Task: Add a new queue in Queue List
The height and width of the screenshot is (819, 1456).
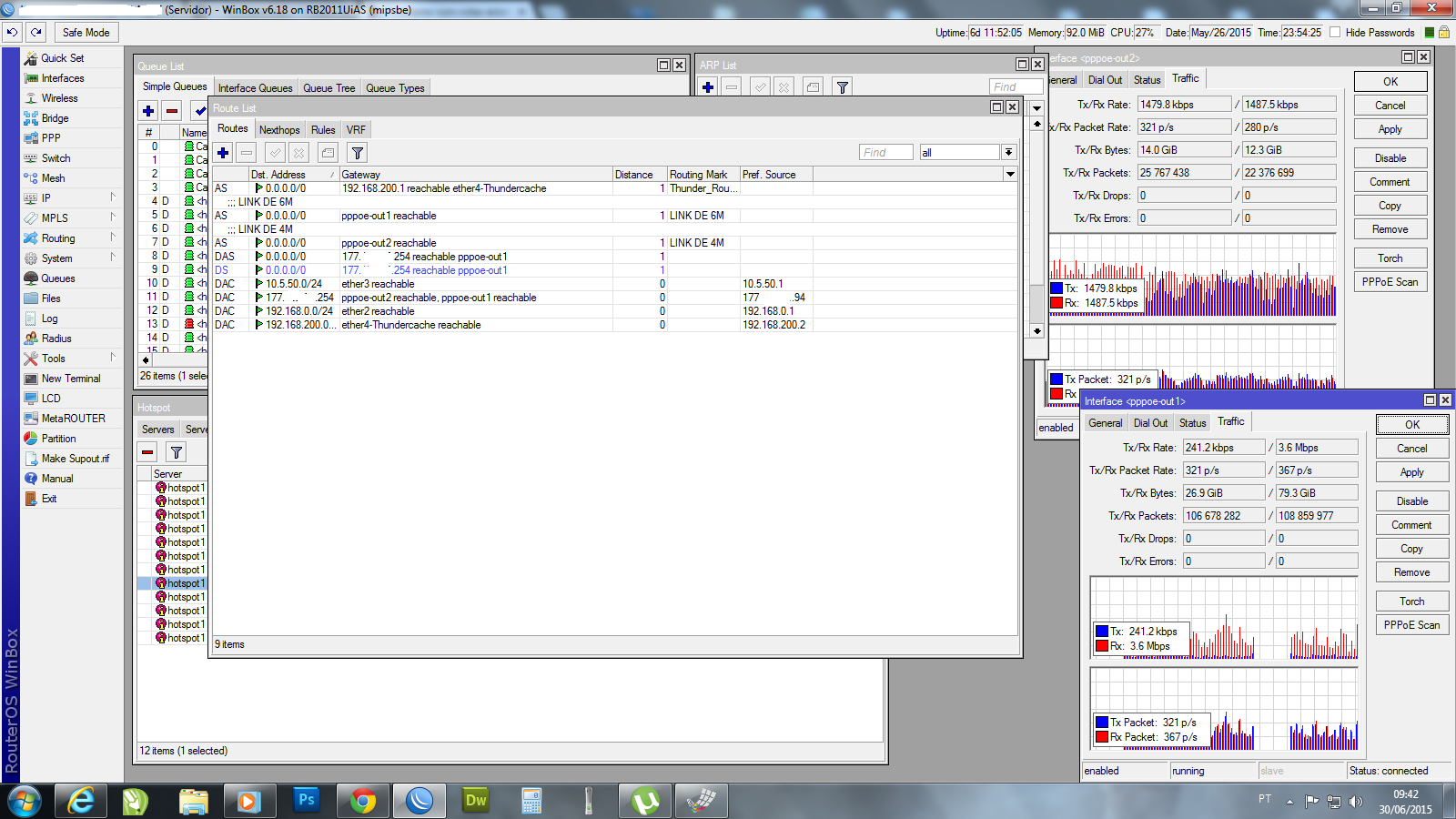Action: 148,111
